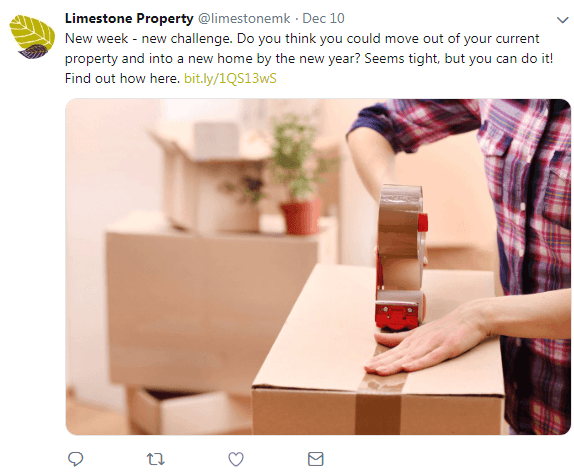Click the tweet text about new week challenge
The height and width of the screenshot is (472, 574).
[x=309, y=58]
